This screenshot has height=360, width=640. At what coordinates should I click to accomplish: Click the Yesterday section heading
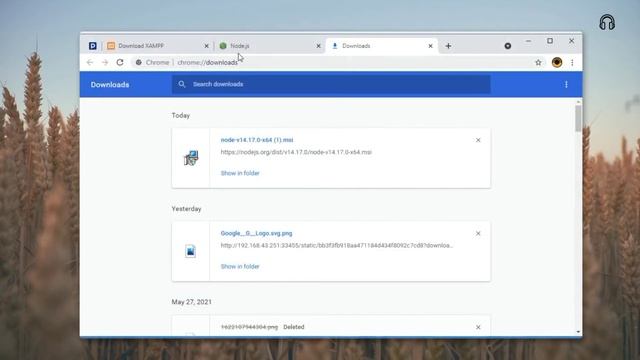[187, 209]
